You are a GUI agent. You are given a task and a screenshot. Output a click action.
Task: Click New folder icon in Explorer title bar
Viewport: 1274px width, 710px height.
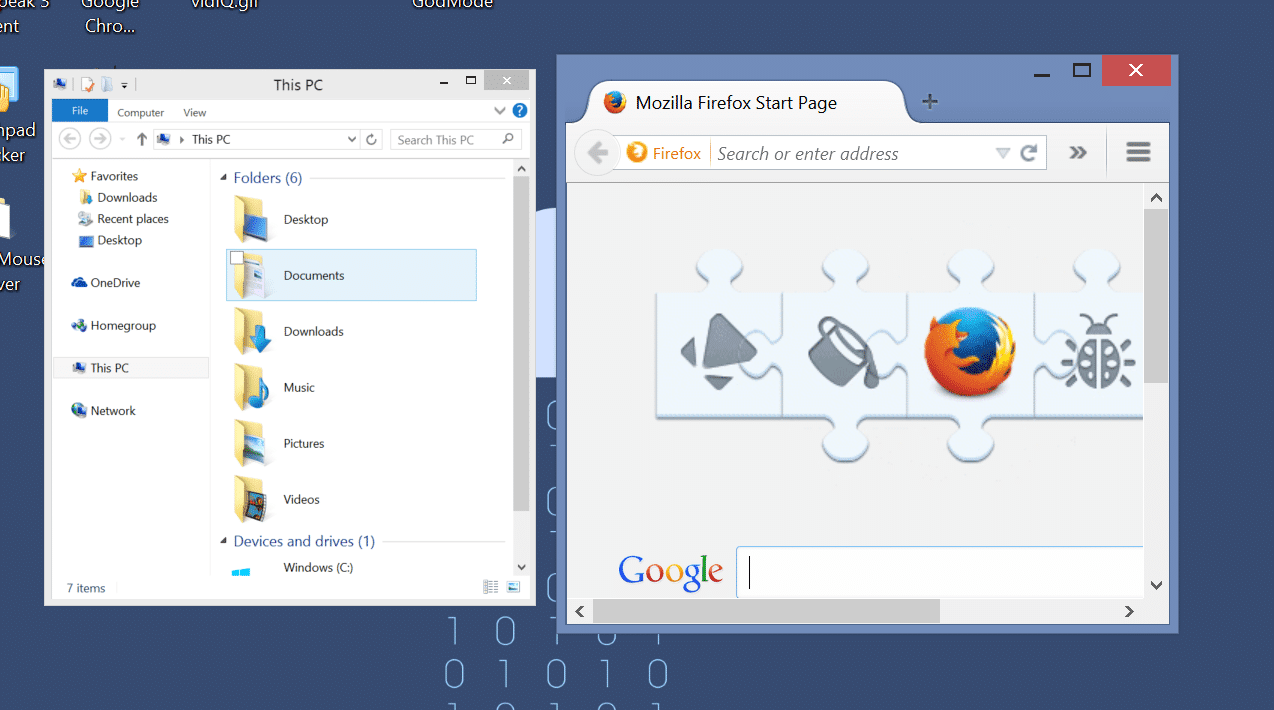(106, 85)
